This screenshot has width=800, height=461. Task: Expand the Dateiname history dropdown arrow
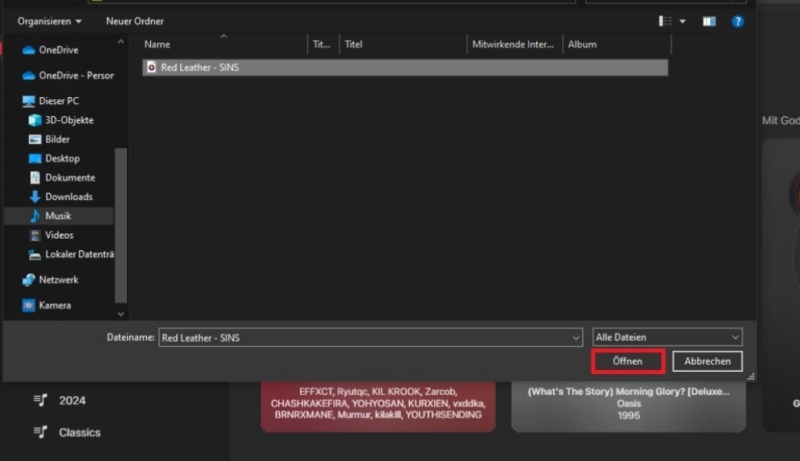(575, 338)
